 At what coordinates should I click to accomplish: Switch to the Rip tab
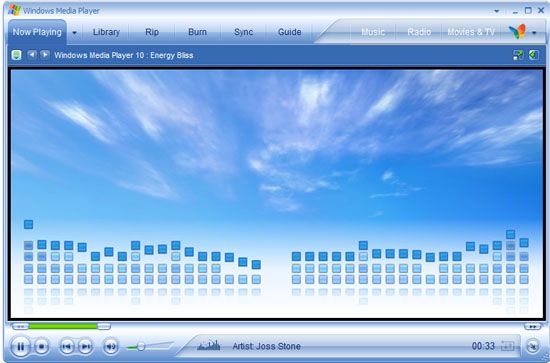(152, 32)
